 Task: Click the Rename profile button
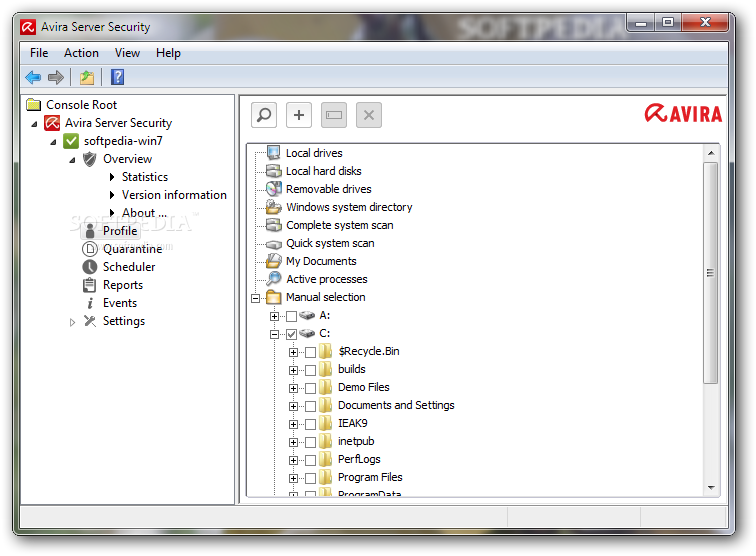334,115
